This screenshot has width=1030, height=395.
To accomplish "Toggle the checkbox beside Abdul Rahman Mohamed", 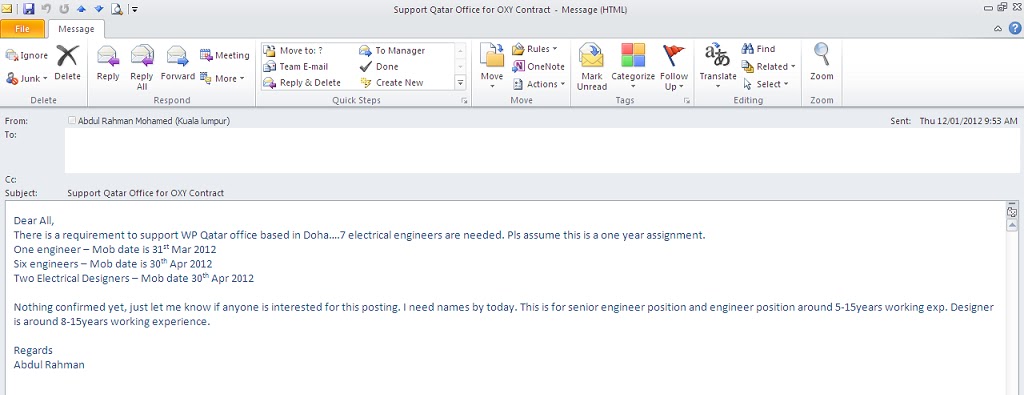I will coord(72,121).
